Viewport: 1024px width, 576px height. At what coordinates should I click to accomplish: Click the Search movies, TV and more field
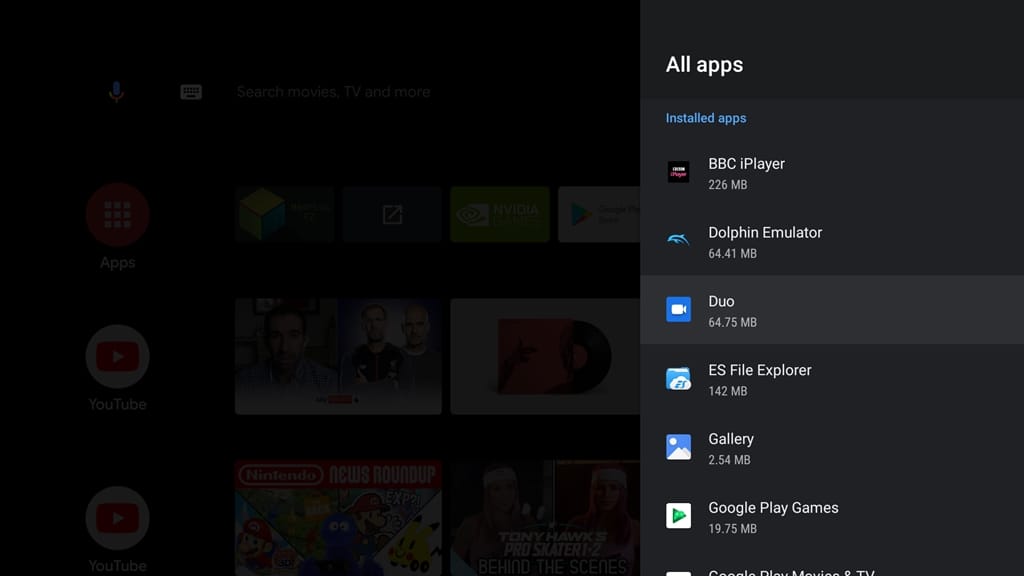pos(333,92)
